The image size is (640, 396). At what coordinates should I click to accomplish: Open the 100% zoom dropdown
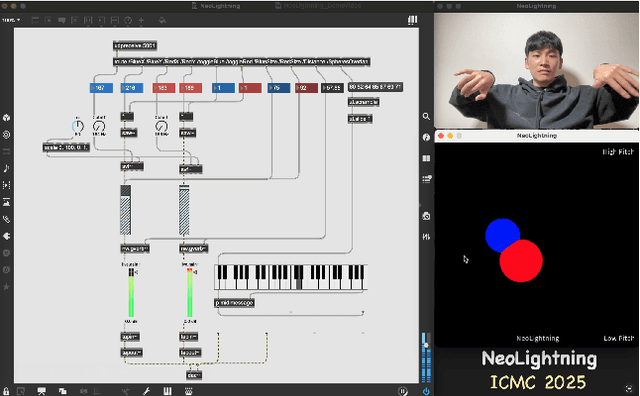click(11, 20)
